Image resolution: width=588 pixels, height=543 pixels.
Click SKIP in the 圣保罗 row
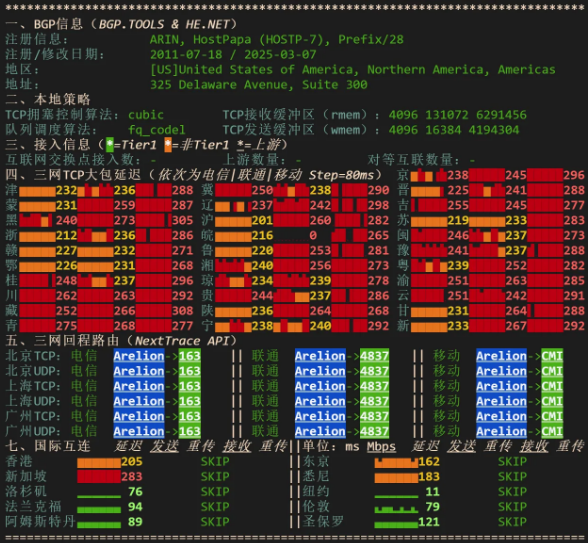(512, 521)
